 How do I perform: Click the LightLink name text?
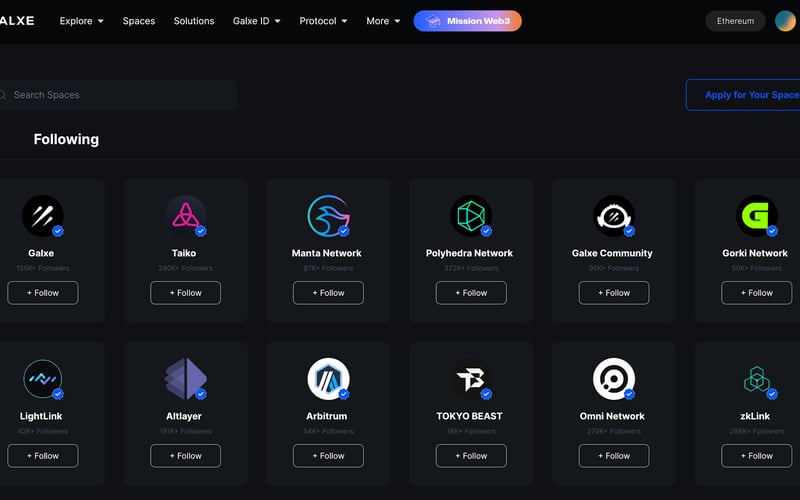click(41, 416)
